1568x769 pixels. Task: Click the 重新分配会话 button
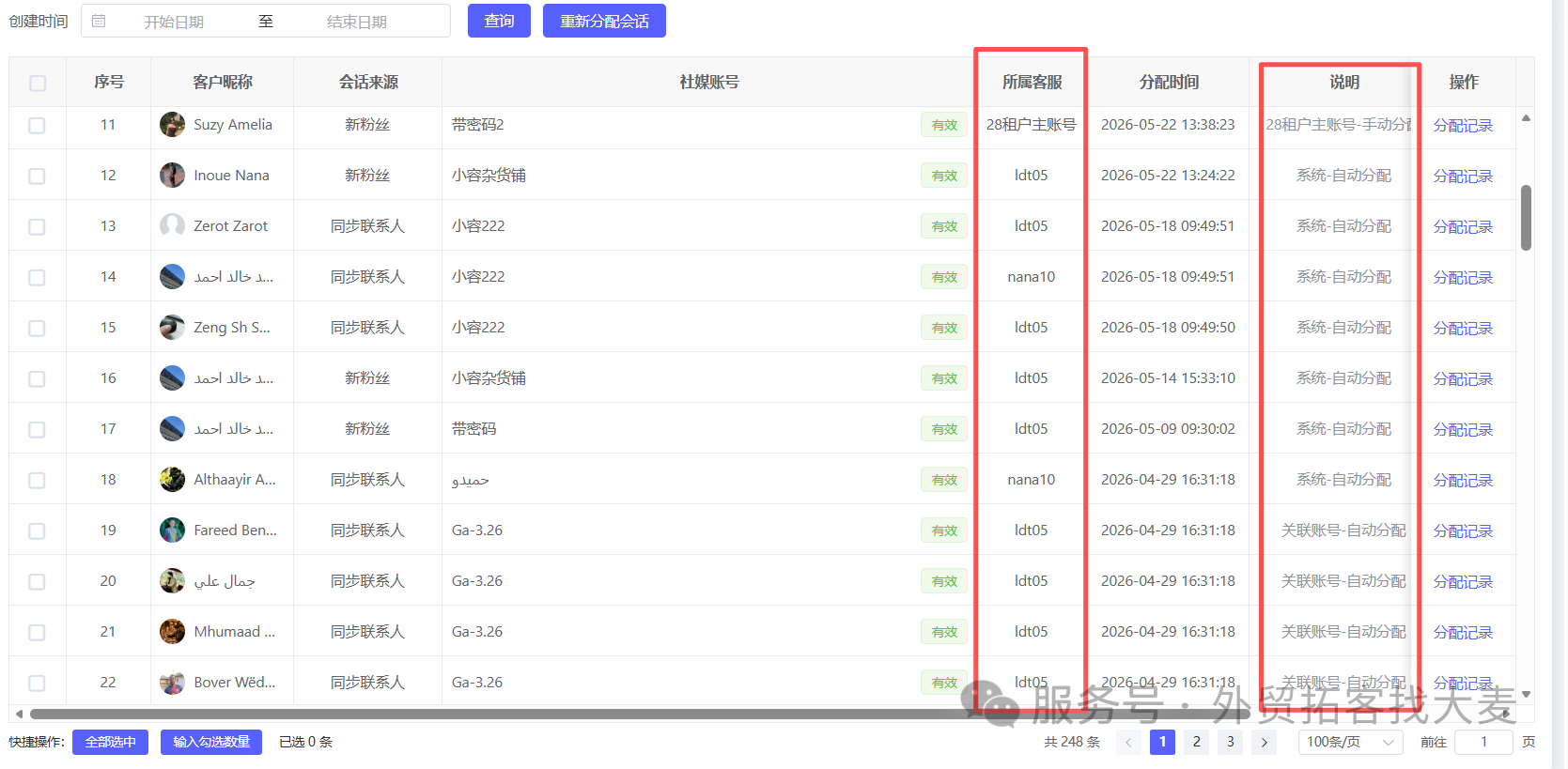(x=604, y=21)
